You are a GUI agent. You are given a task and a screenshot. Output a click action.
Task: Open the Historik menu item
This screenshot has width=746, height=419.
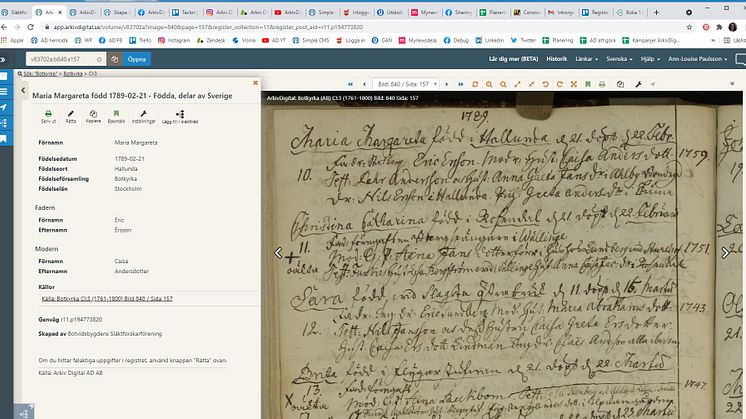pos(556,59)
